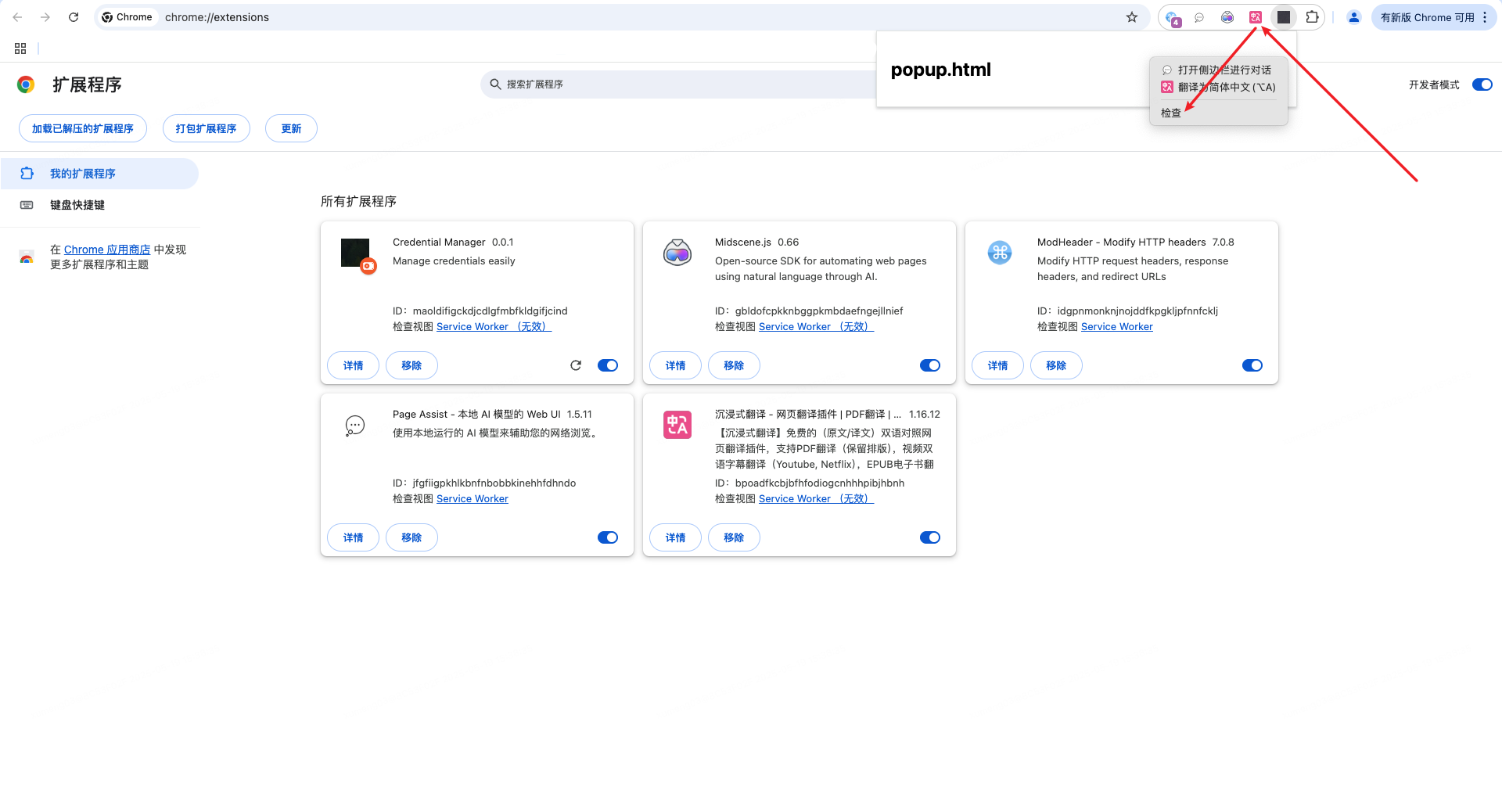Image resolution: width=1502 pixels, height=812 pixels.
Task: Inspect ModHeader Service Worker link
Action: [1117, 327]
